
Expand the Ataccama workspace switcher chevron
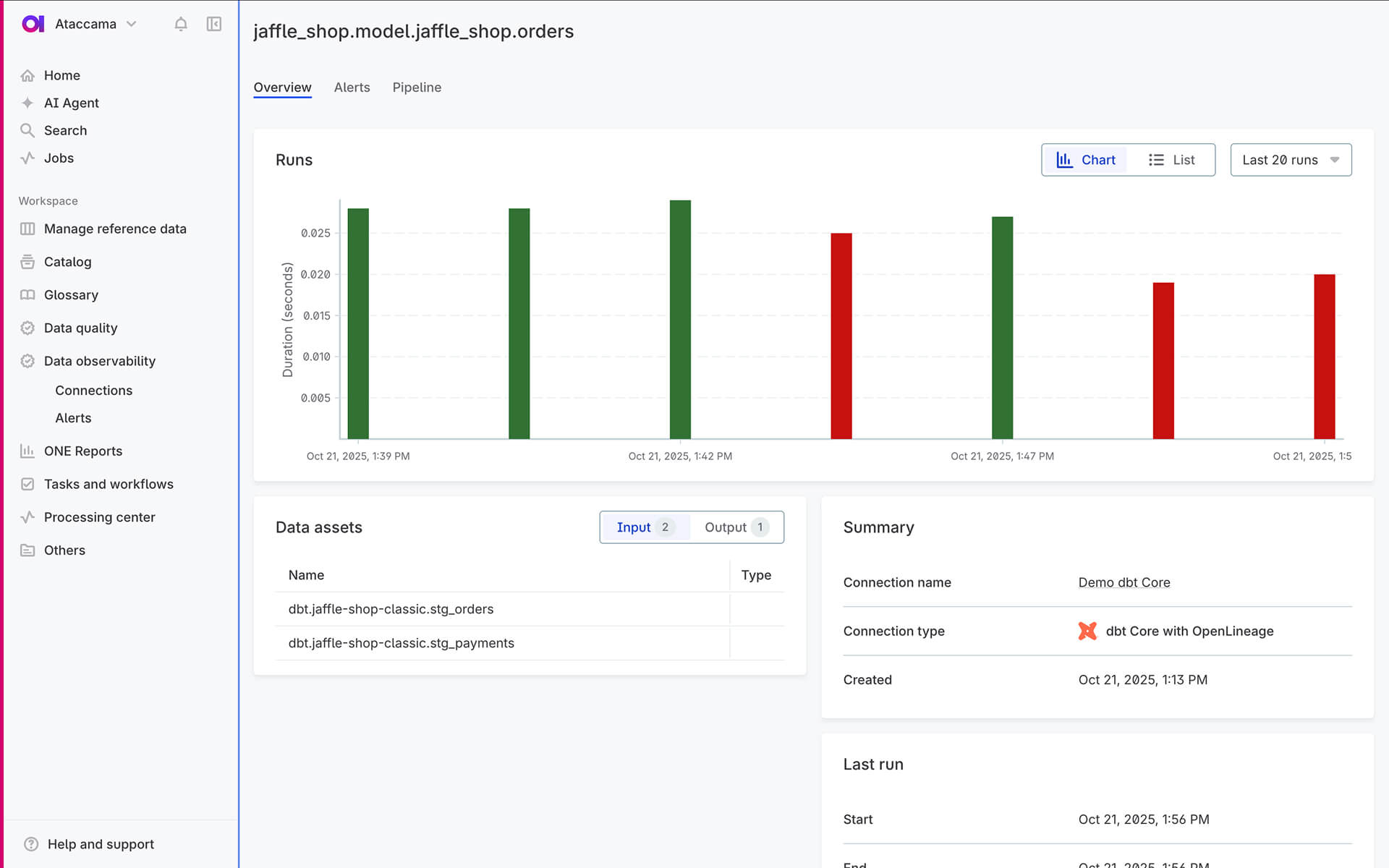tap(132, 24)
